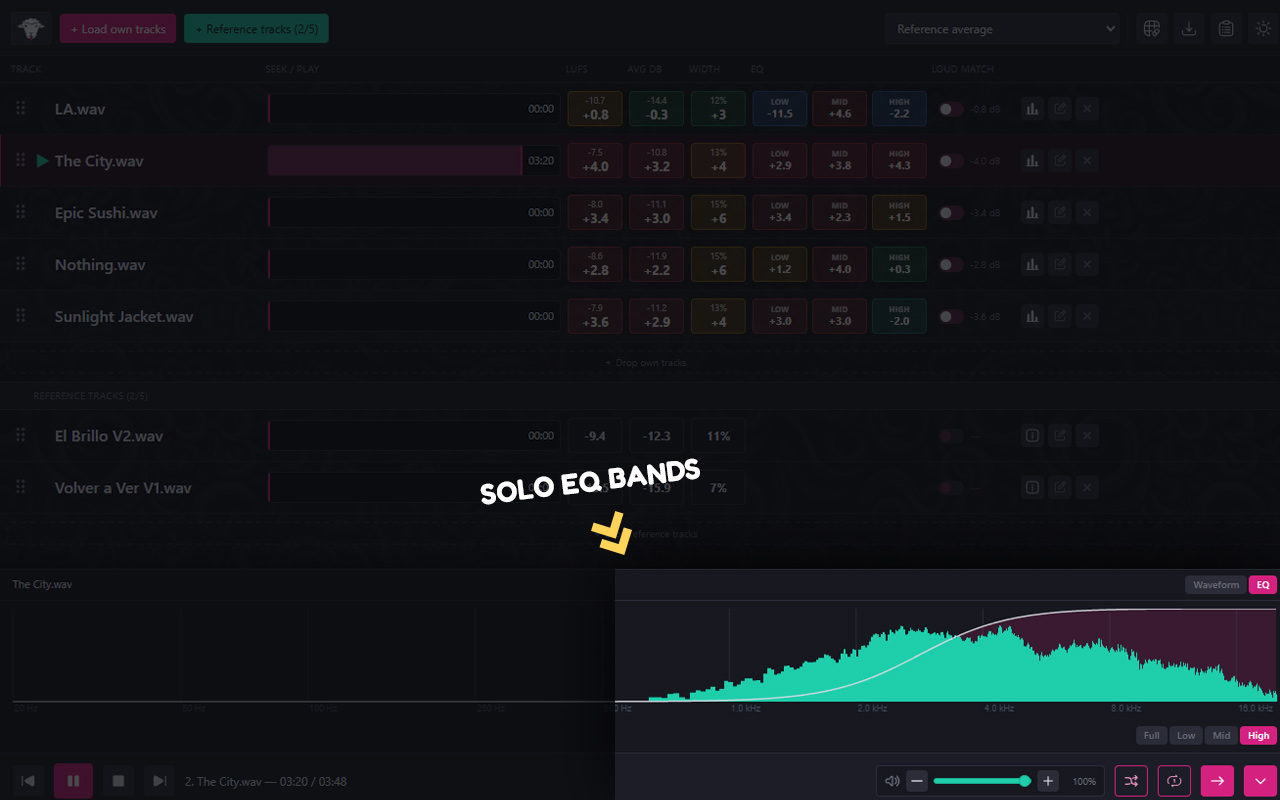Toggle loud match for LA.wav
The width and height of the screenshot is (1280, 800).
(x=951, y=109)
